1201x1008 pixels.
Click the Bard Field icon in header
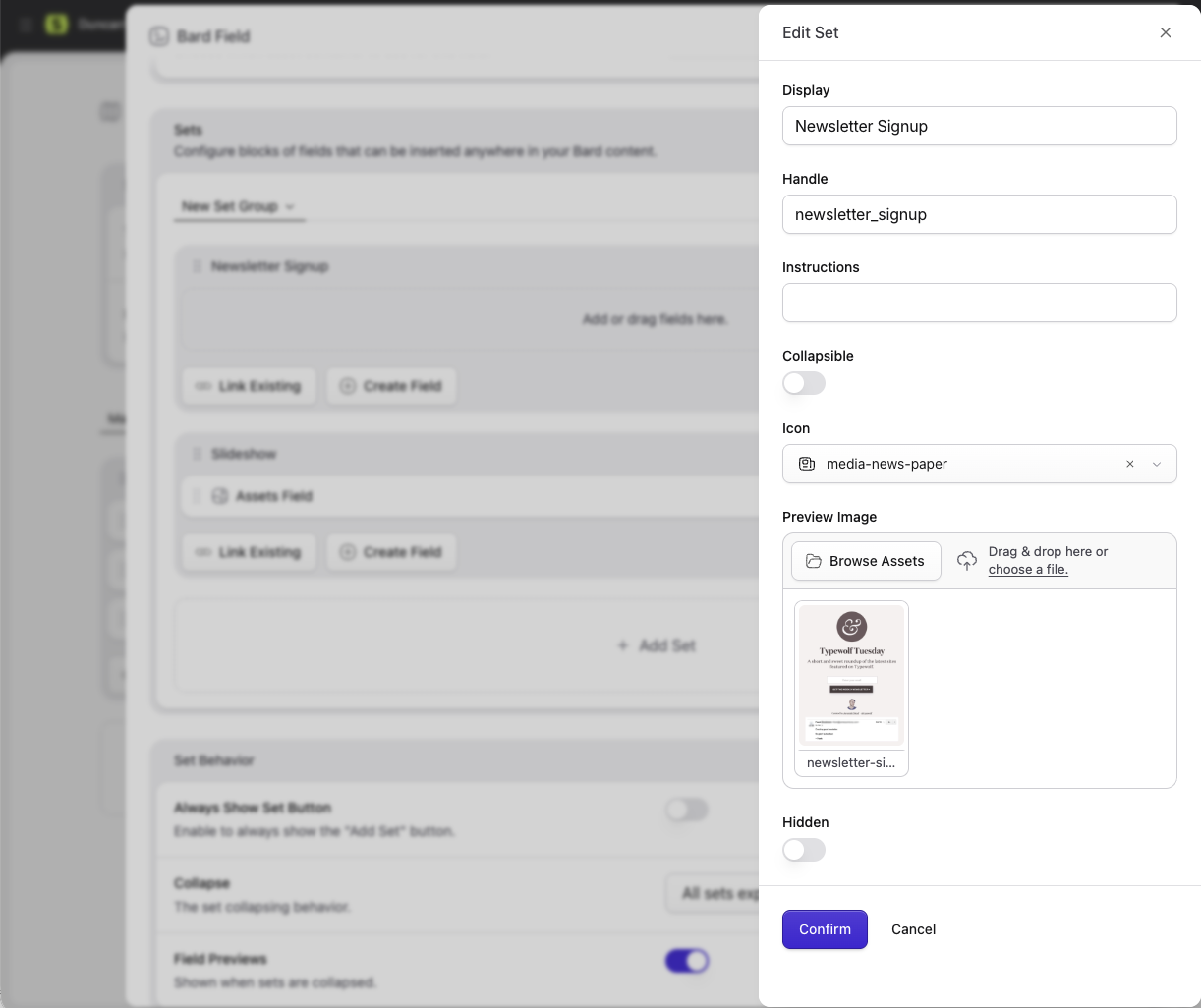click(x=159, y=36)
